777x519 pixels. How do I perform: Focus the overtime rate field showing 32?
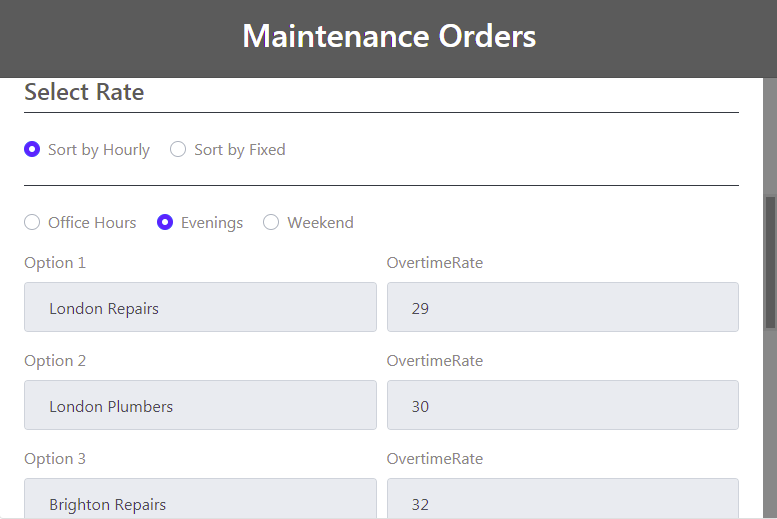[562, 500]
